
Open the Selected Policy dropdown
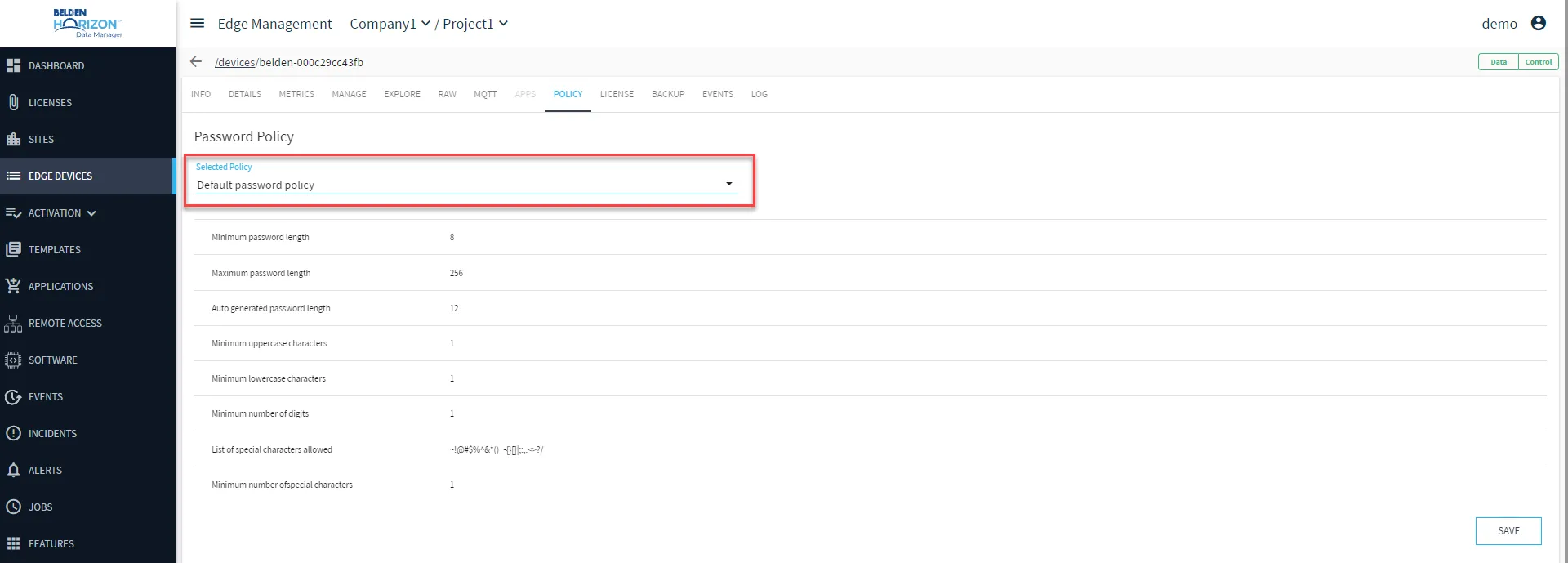point(465,185)
